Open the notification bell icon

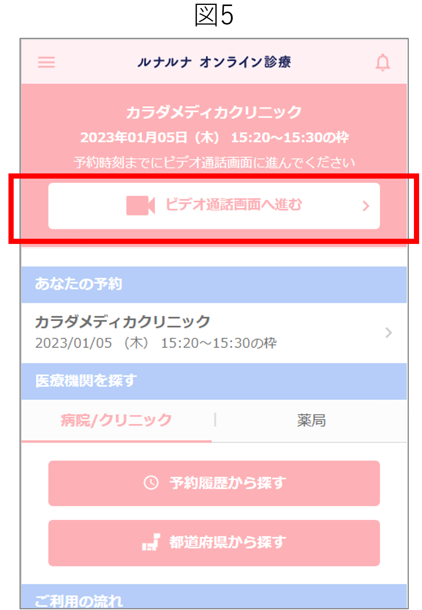point(382,62)
